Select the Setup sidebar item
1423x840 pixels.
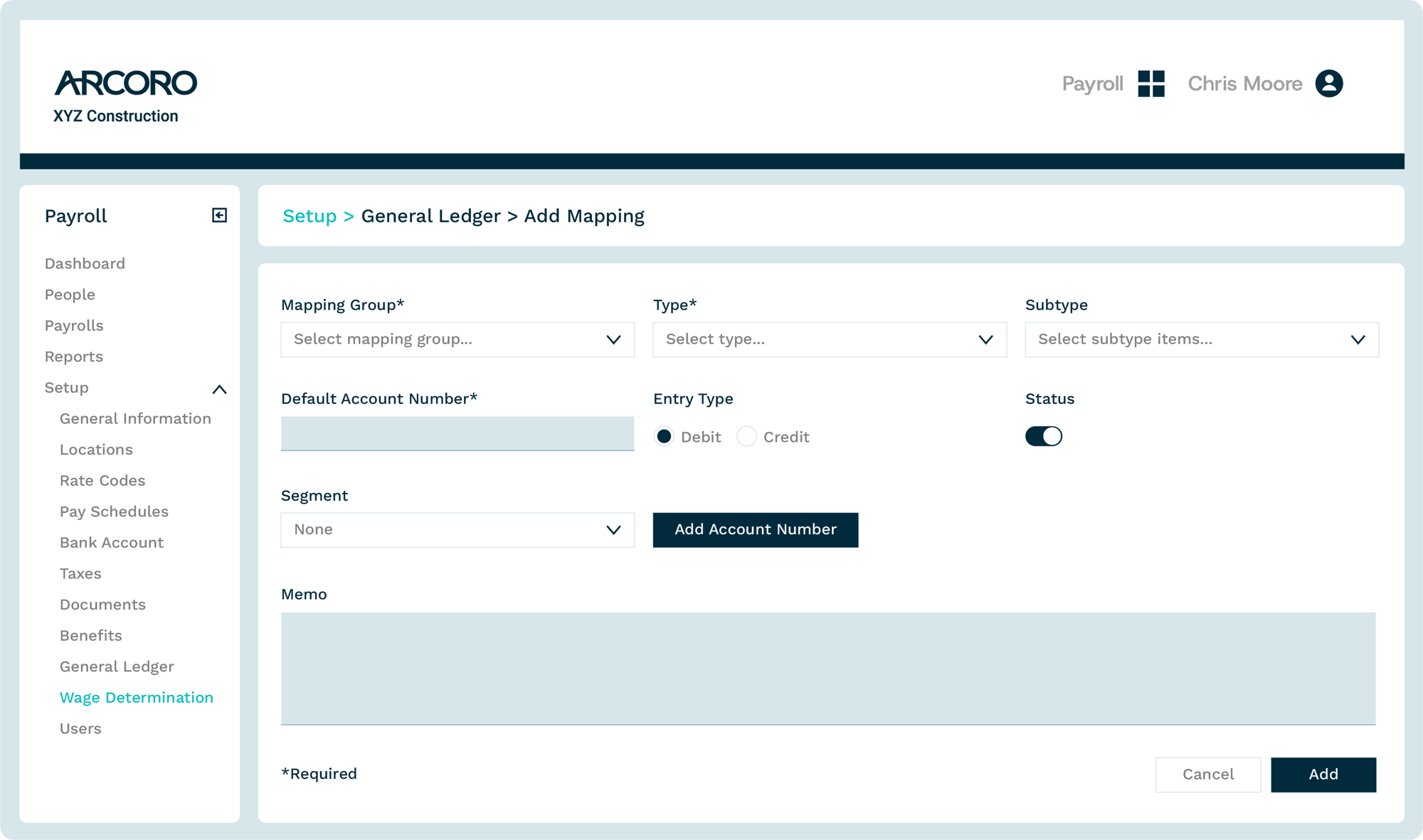tap(67, 388)
